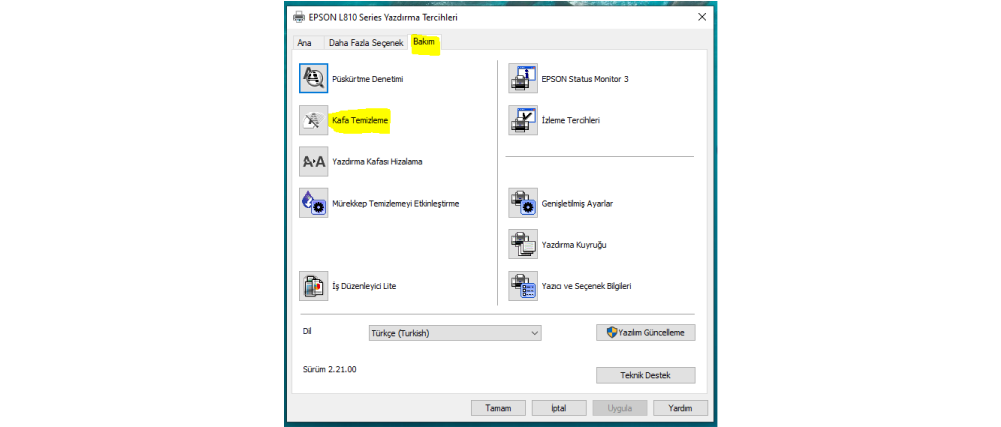The image size is (1001, 427).
Task: Expand the Dil language dropdown
Action: pyautogui.click(x=455, y=333)
